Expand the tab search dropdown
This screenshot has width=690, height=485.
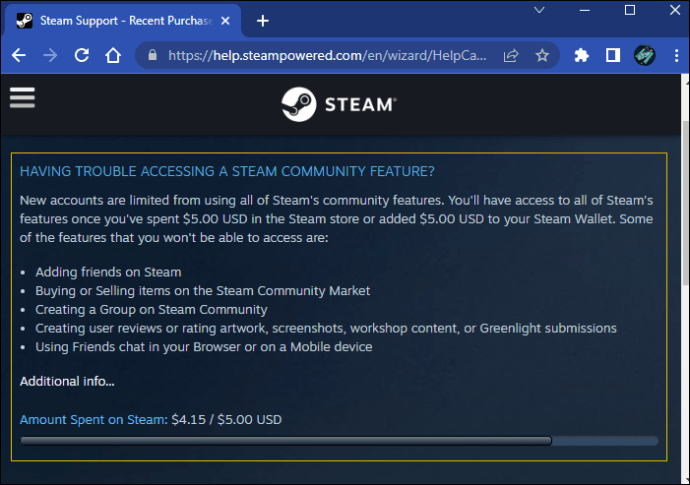tap(539, 10)
